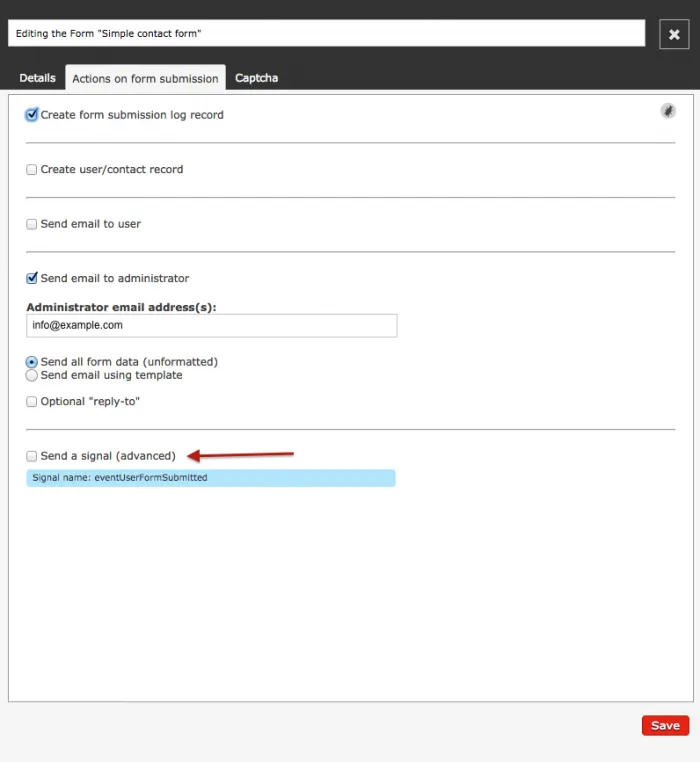This screenshot has width=700, height=762.
Task: Select the Actions on form submission tab
Action: click(x=145, y=78)
